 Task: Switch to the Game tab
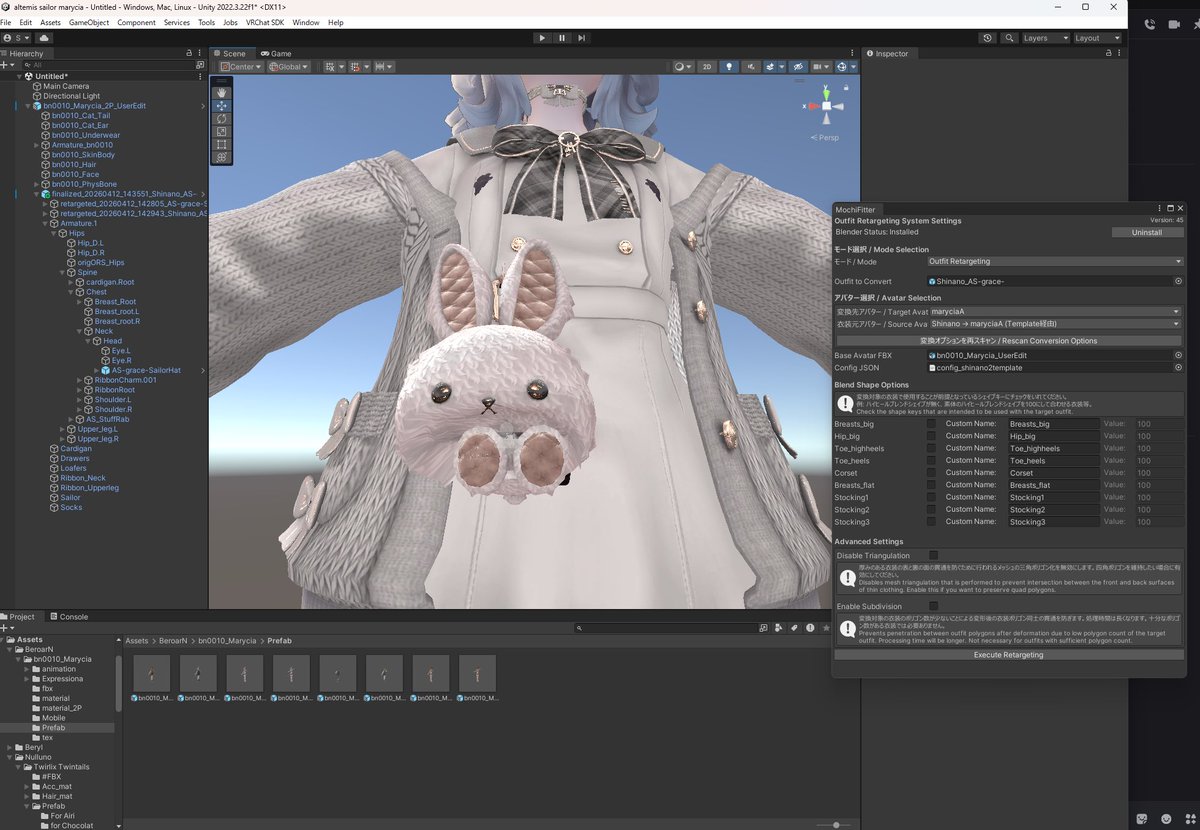tap(276, 53)
